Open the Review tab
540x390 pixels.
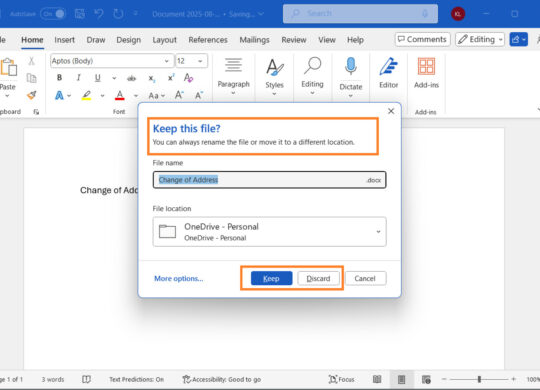[294, 40]
